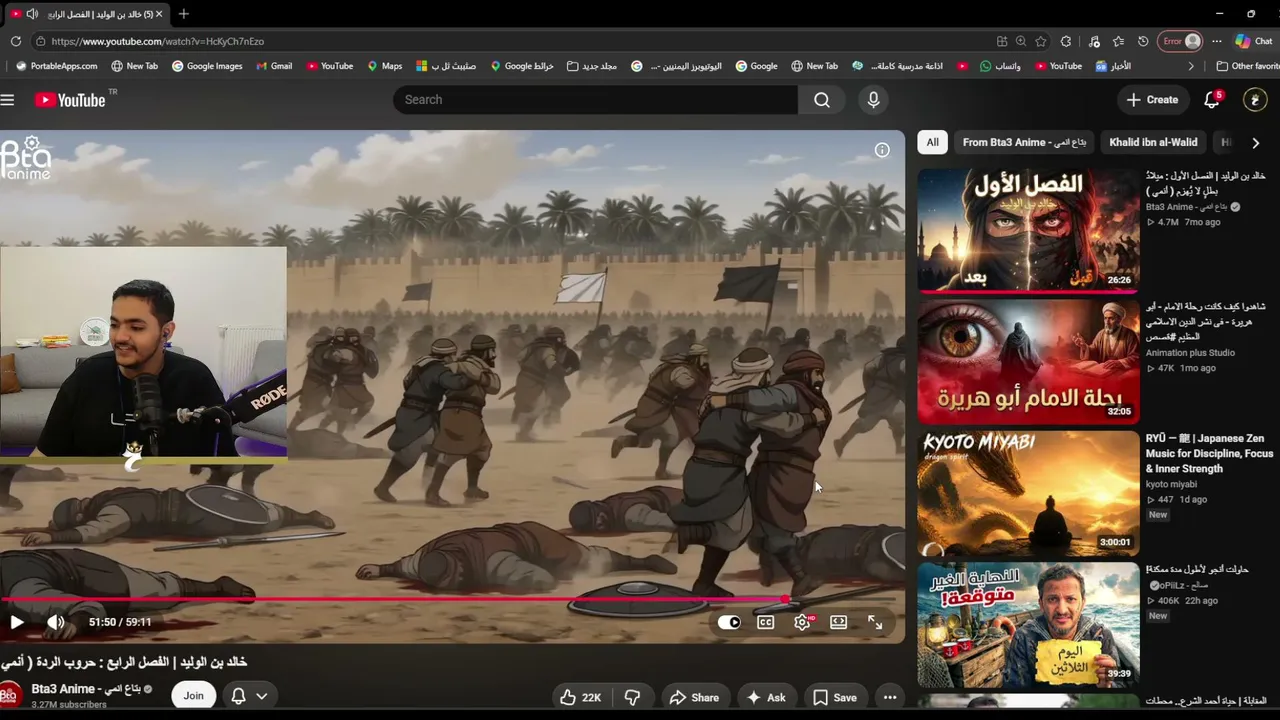This screenshot has width=1280, height=720.
Task: Share this video
Action: click(694, 697)
